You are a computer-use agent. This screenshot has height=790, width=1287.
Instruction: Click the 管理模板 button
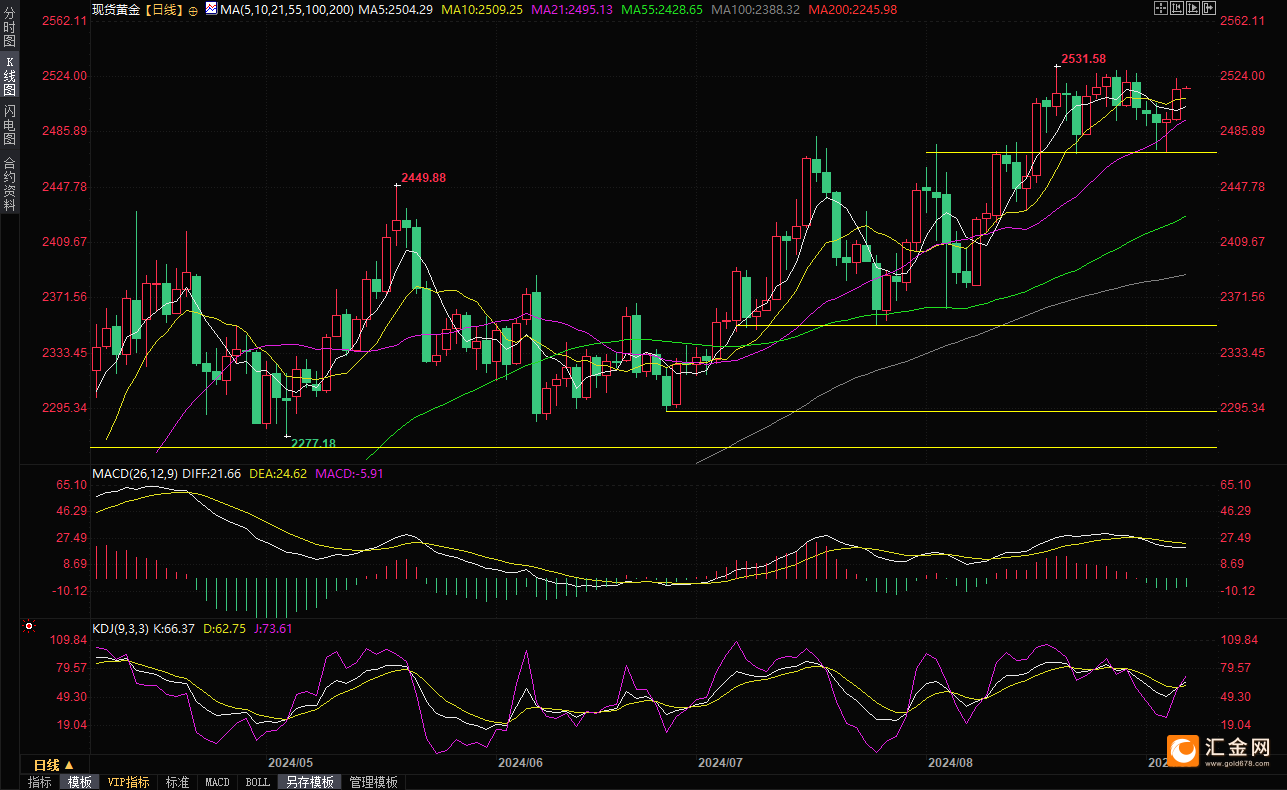click(x=373, y=782)
